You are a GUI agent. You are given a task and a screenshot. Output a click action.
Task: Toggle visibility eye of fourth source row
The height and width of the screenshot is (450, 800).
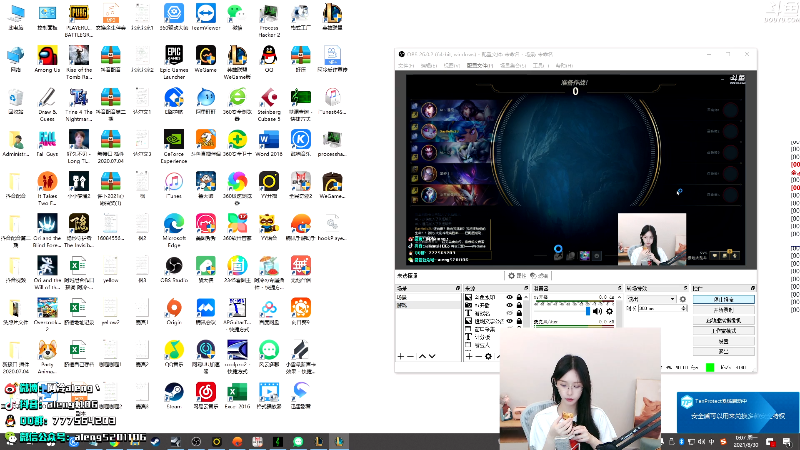[x=509, y=321]
